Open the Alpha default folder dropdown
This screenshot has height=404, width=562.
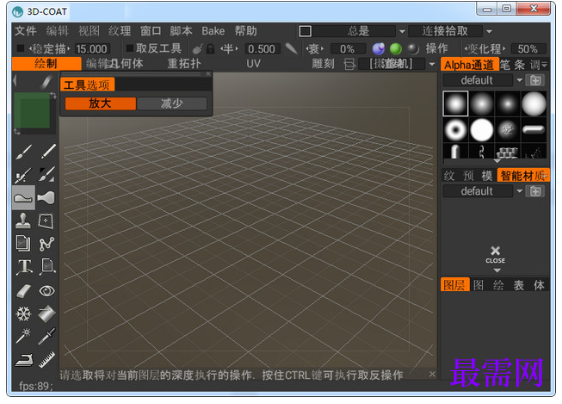point(519,80)
